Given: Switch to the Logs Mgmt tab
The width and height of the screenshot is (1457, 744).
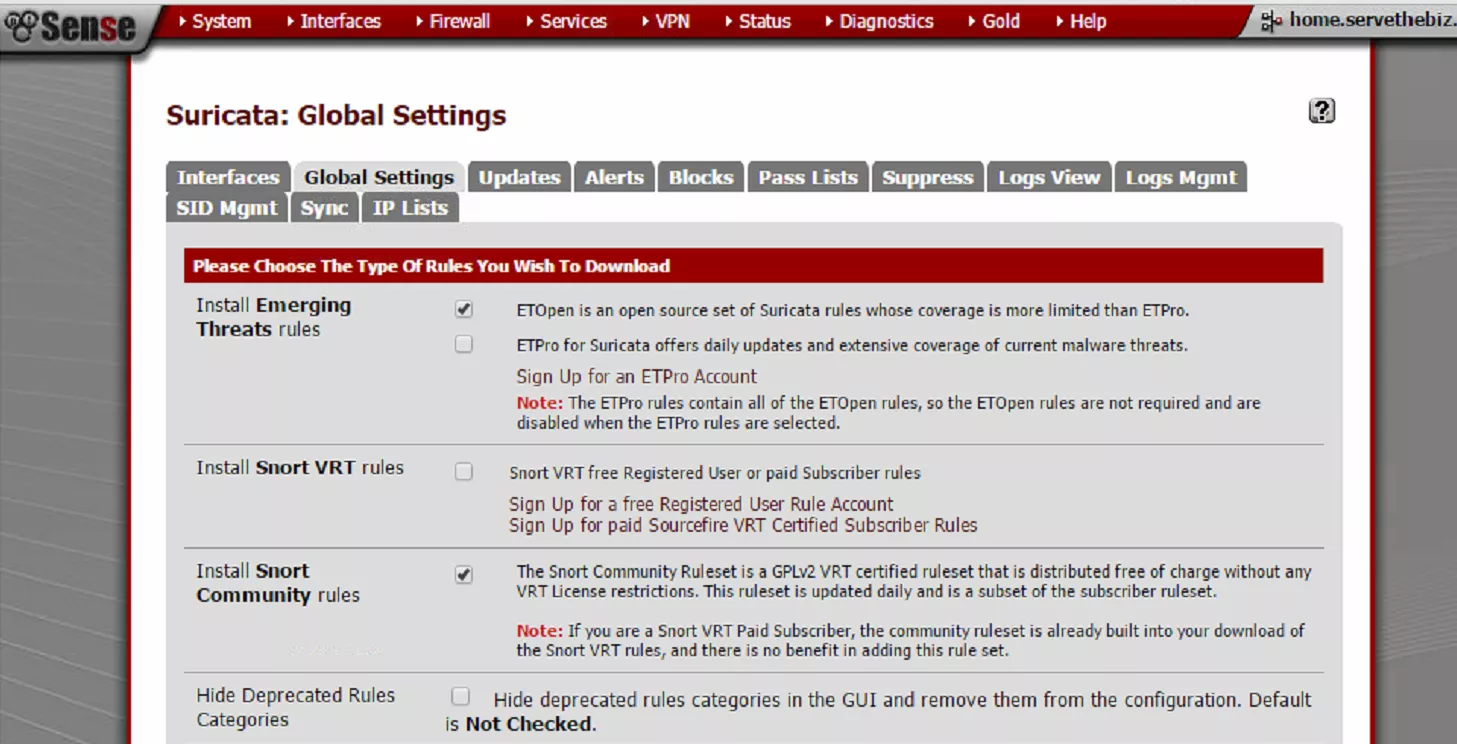Looking at the screenshot, I should [1181, 177].
